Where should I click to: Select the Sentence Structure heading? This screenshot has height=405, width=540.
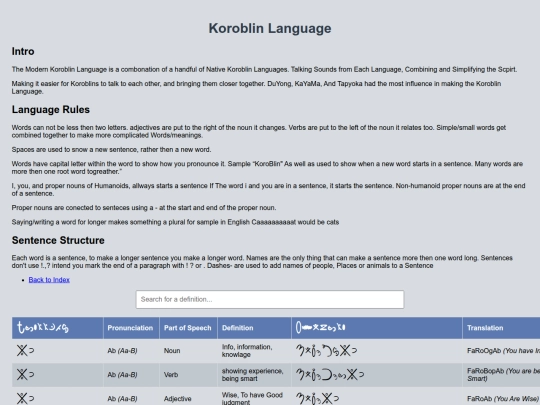tap(58, 240)
